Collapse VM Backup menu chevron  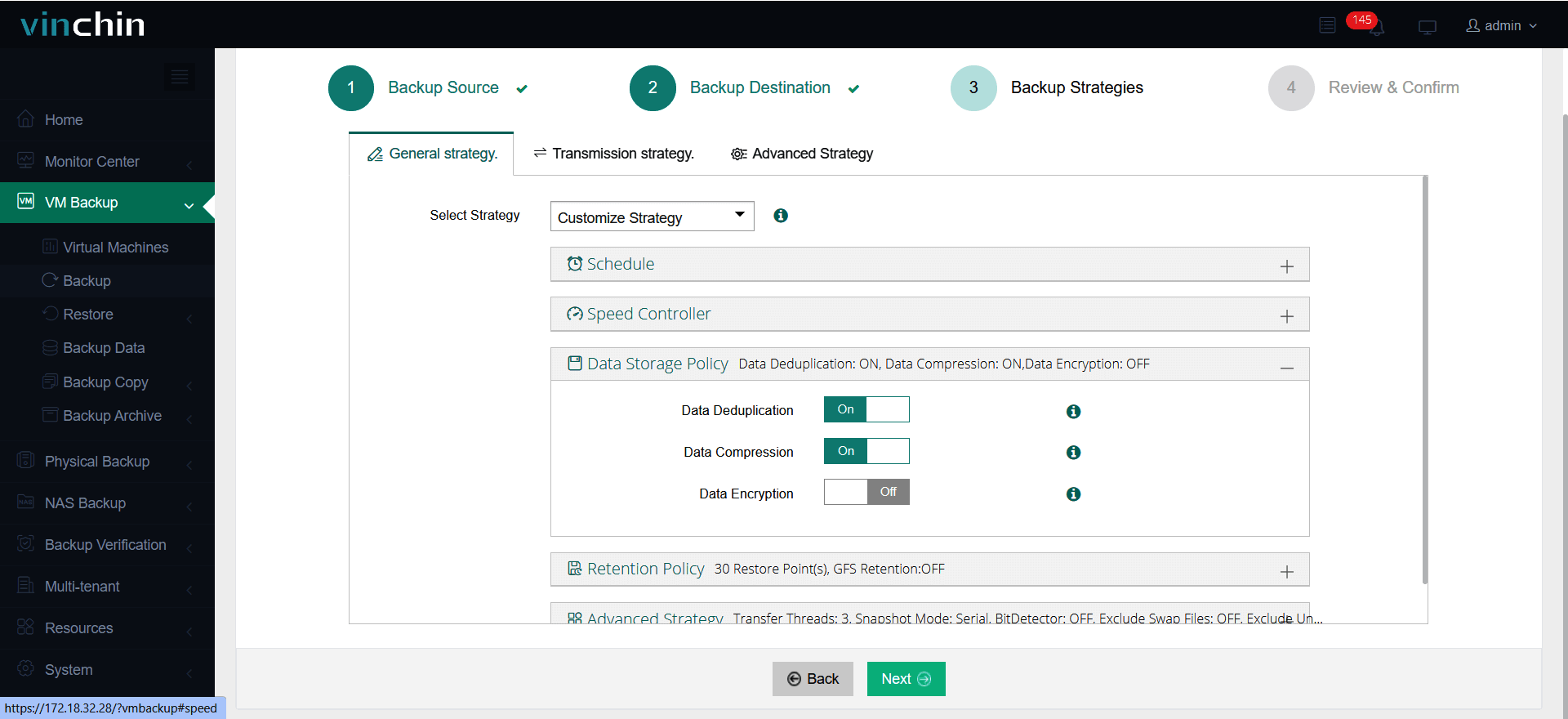[x=189, y=206]
